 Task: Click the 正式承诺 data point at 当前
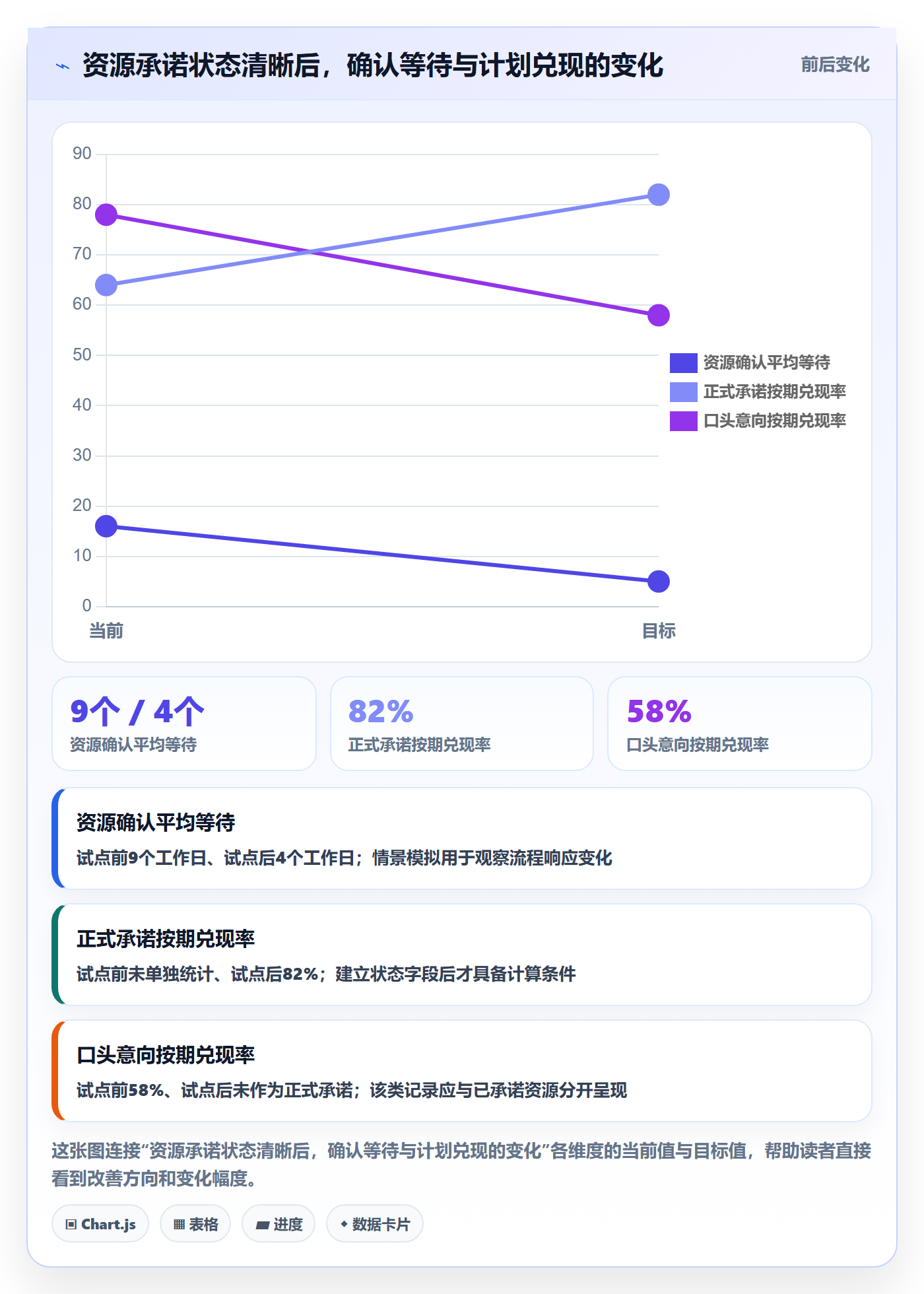106,285
